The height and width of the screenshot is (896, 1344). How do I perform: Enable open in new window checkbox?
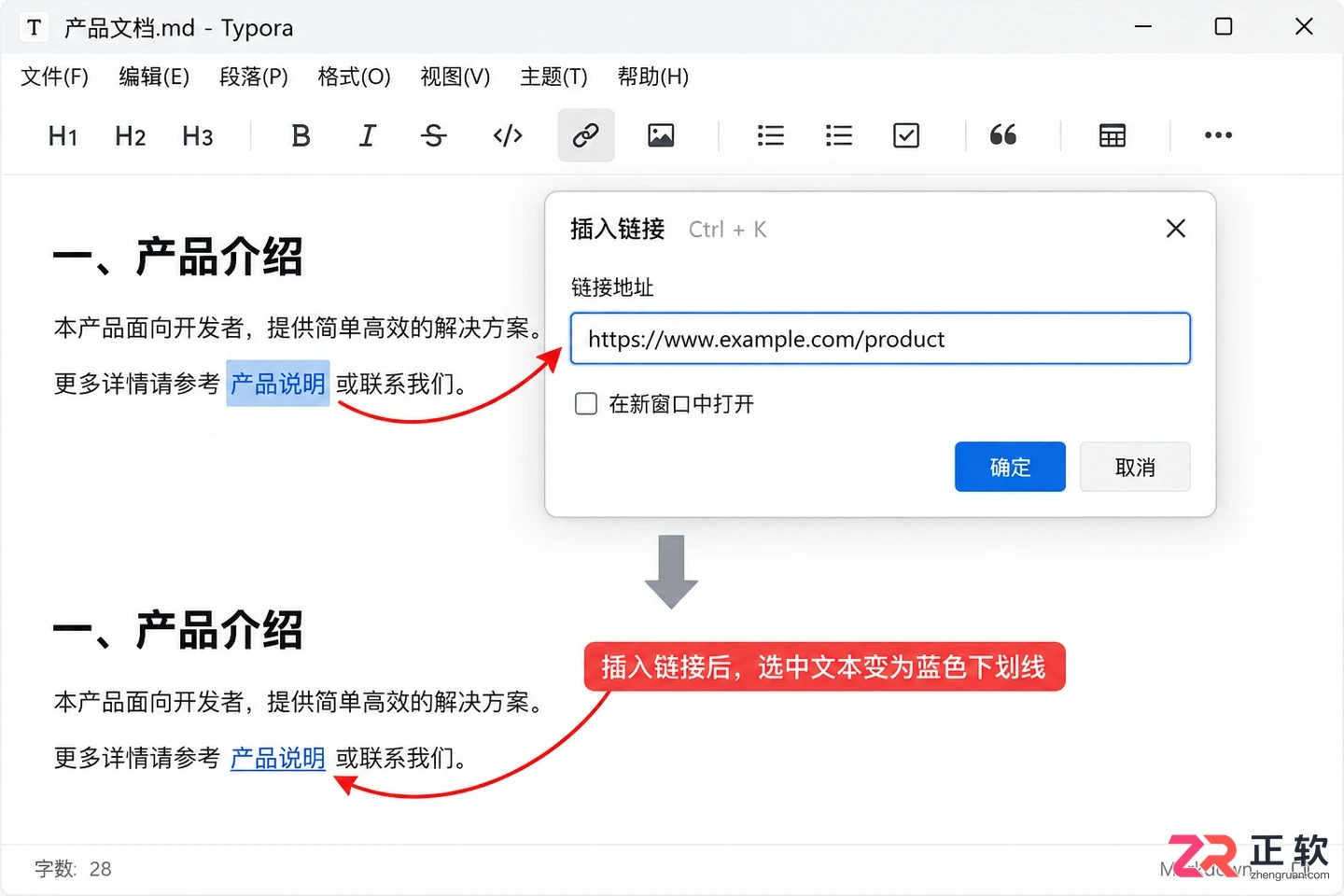point(586,404)
